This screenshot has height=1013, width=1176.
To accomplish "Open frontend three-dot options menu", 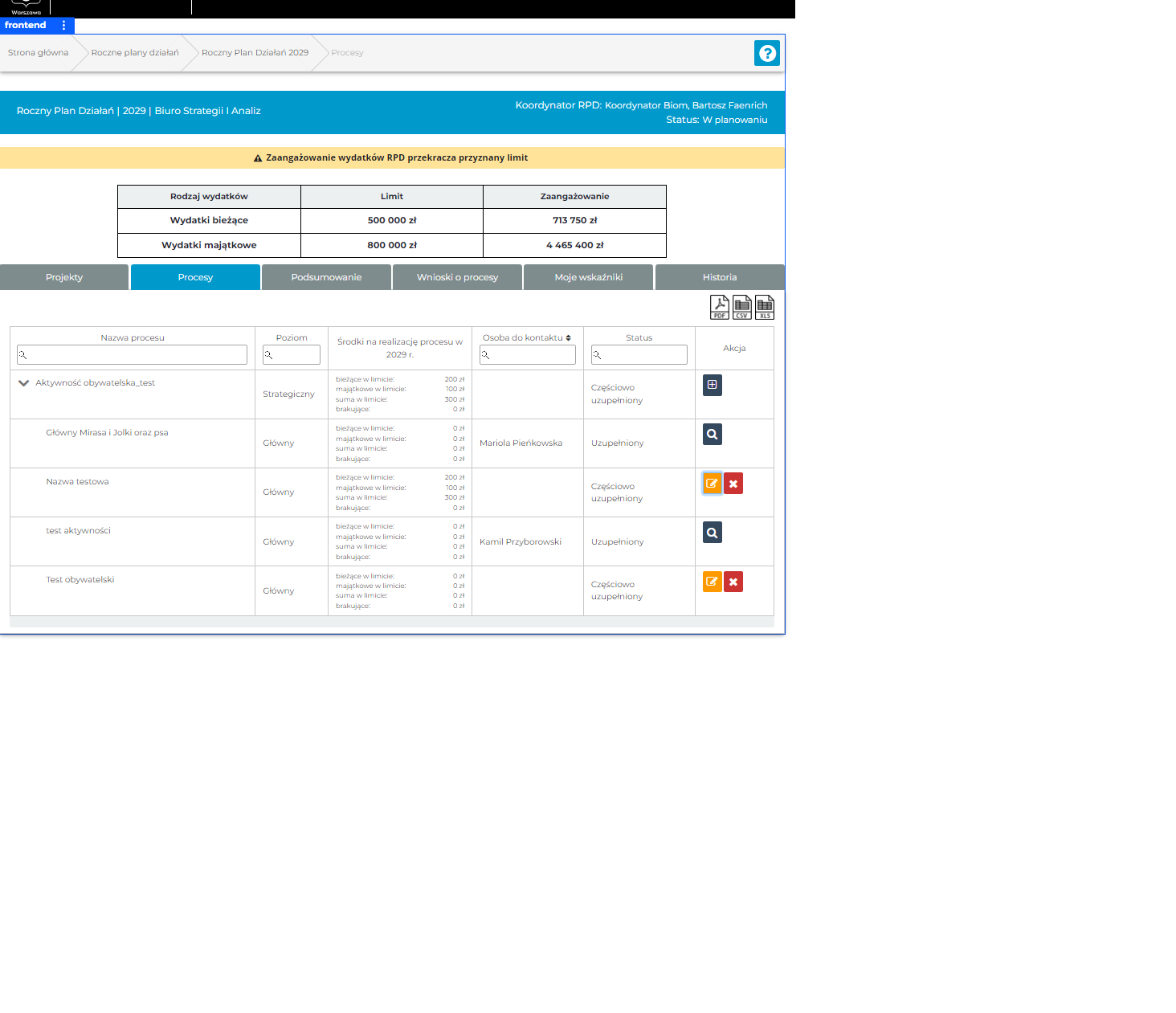I will tap(64, 26).
